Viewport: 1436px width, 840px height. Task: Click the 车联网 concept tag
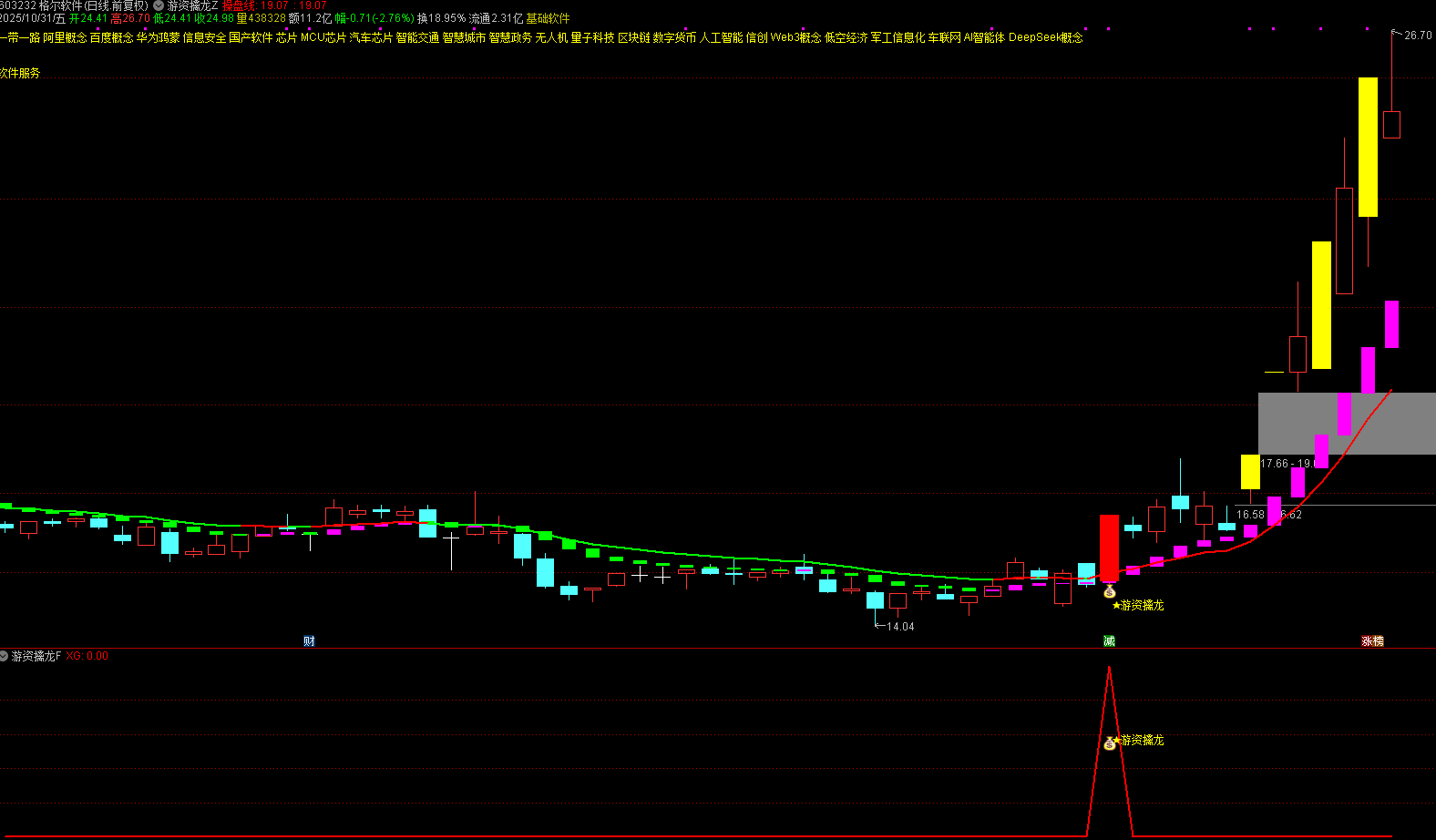click(x=945, y=37)
